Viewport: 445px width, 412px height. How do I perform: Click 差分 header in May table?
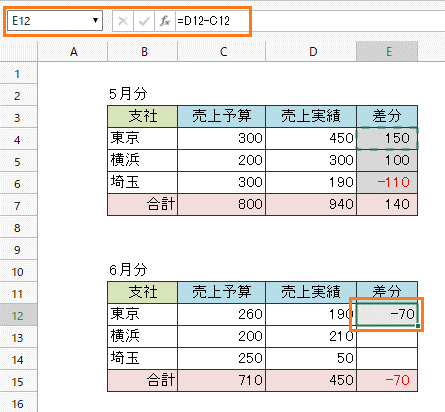[x=387, y=116]
